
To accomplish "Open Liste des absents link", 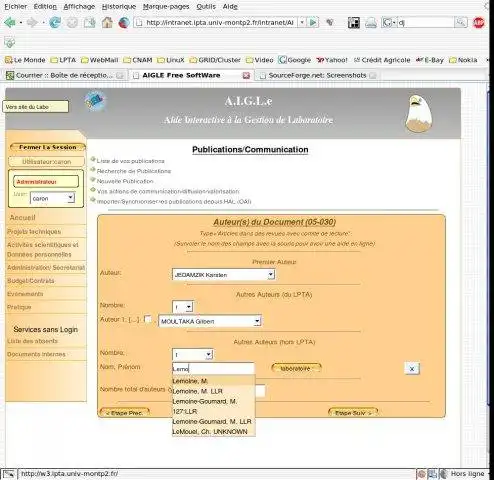I will 32,341.
